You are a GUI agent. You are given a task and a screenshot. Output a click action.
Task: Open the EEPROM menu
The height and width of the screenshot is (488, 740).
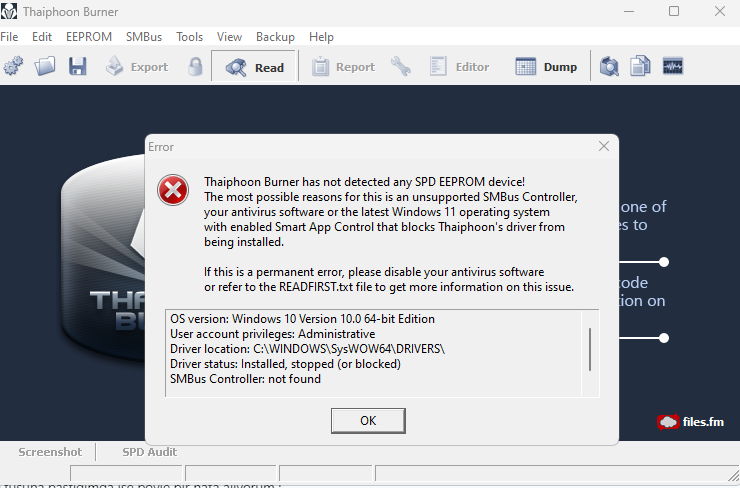pyautogui.click(x=89, y=37)
